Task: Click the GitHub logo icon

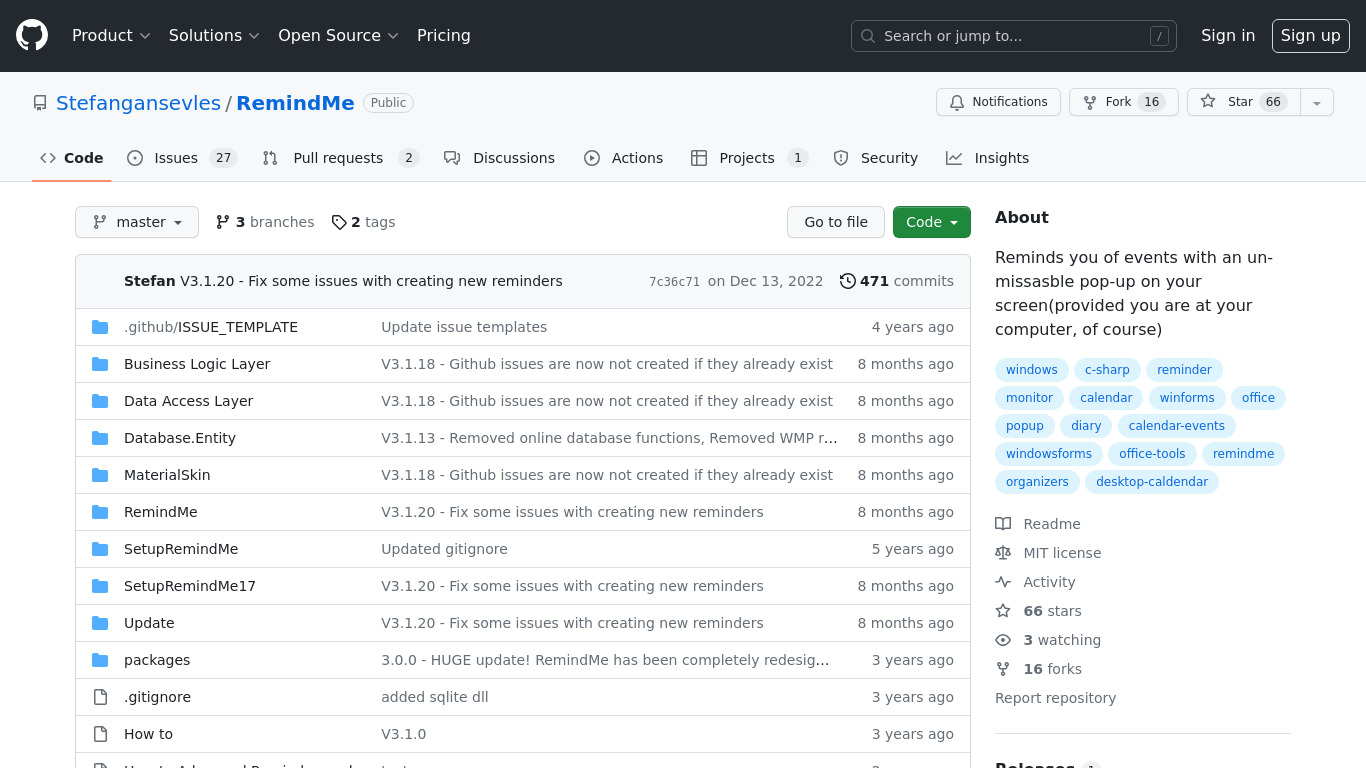Action: [x=32, y=36]
